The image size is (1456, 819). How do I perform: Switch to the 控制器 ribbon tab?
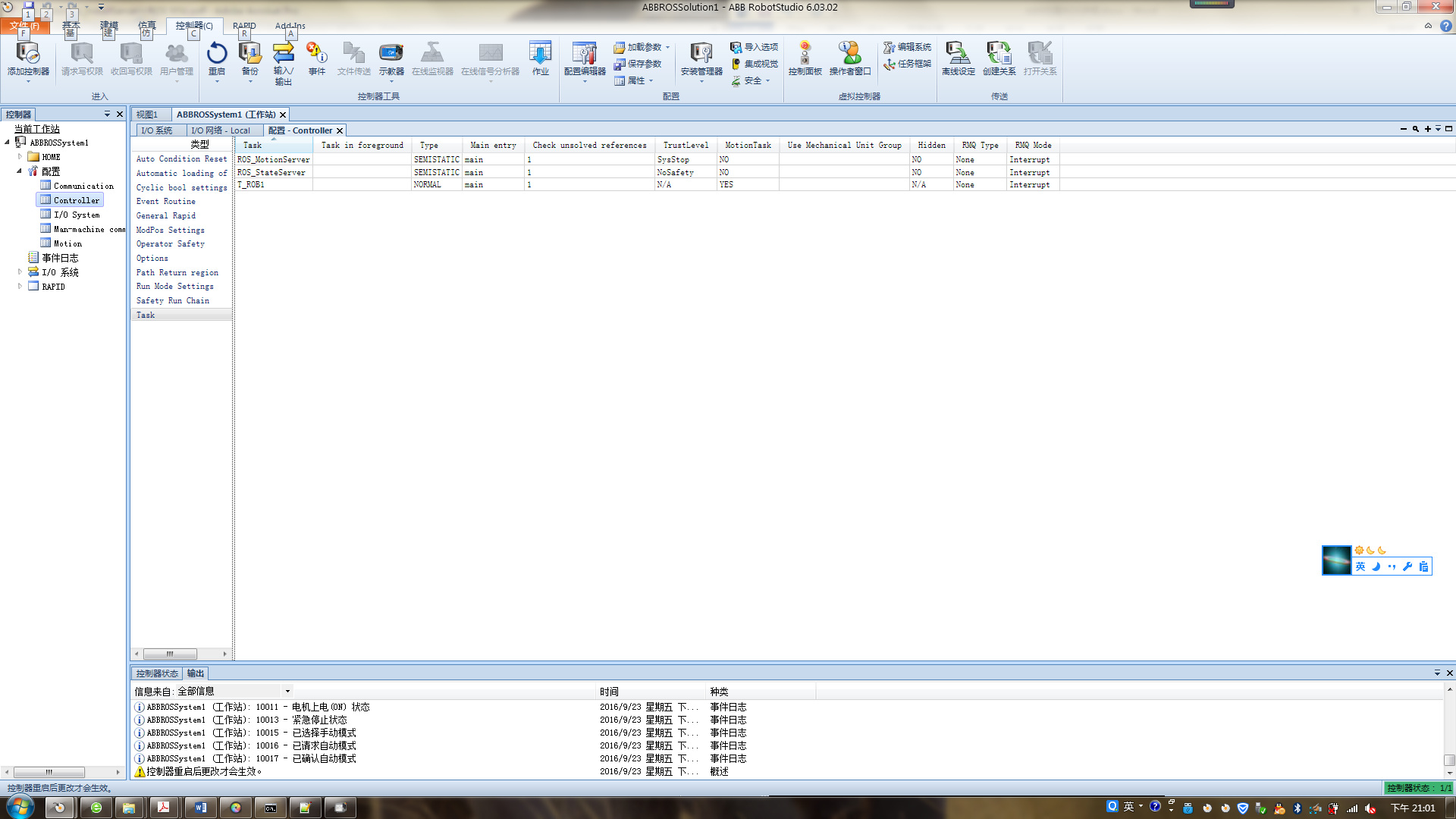pos(194,26)
